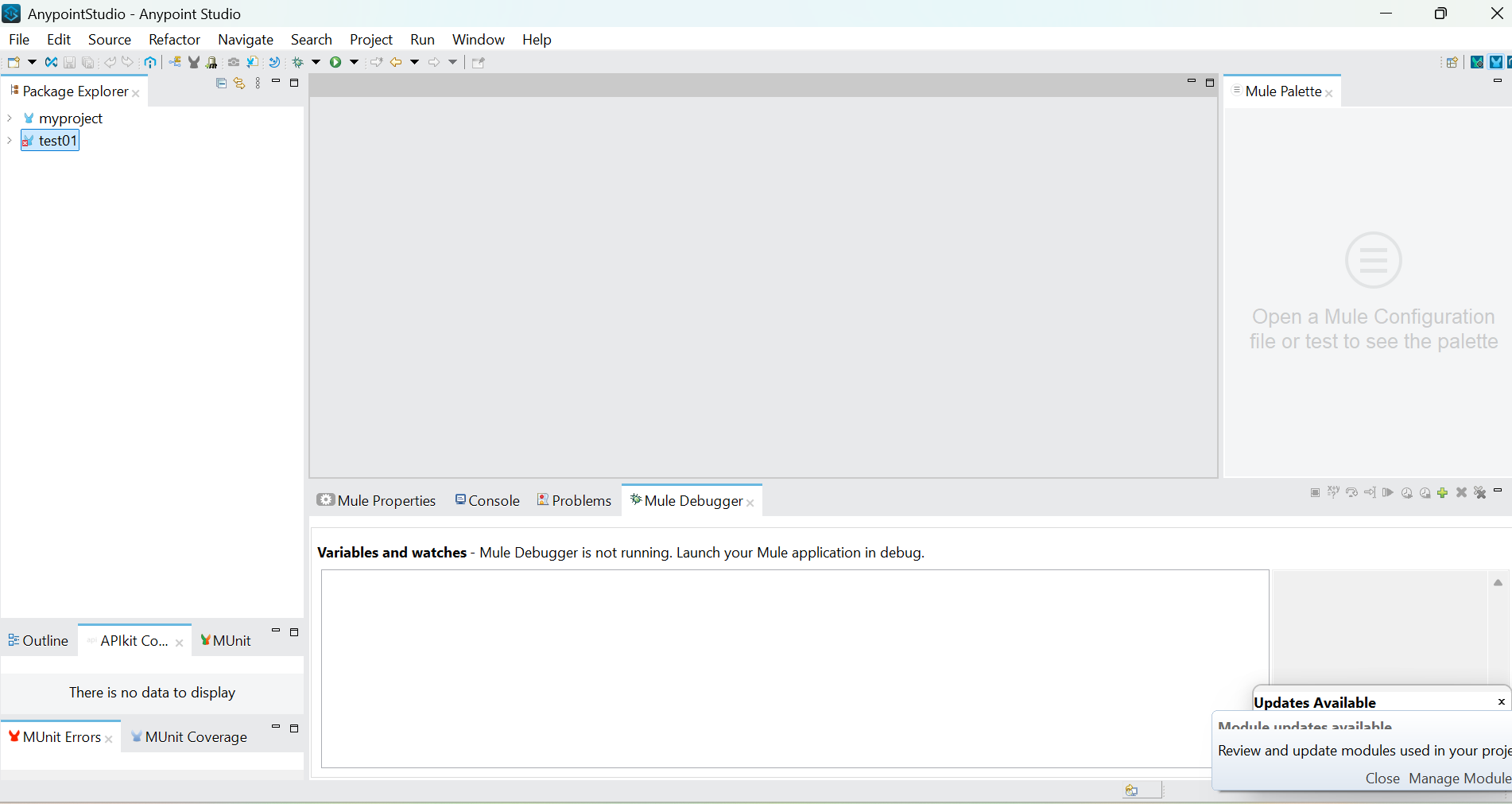Click the MUnit mule head toolbar icon

tap(194, 62)
